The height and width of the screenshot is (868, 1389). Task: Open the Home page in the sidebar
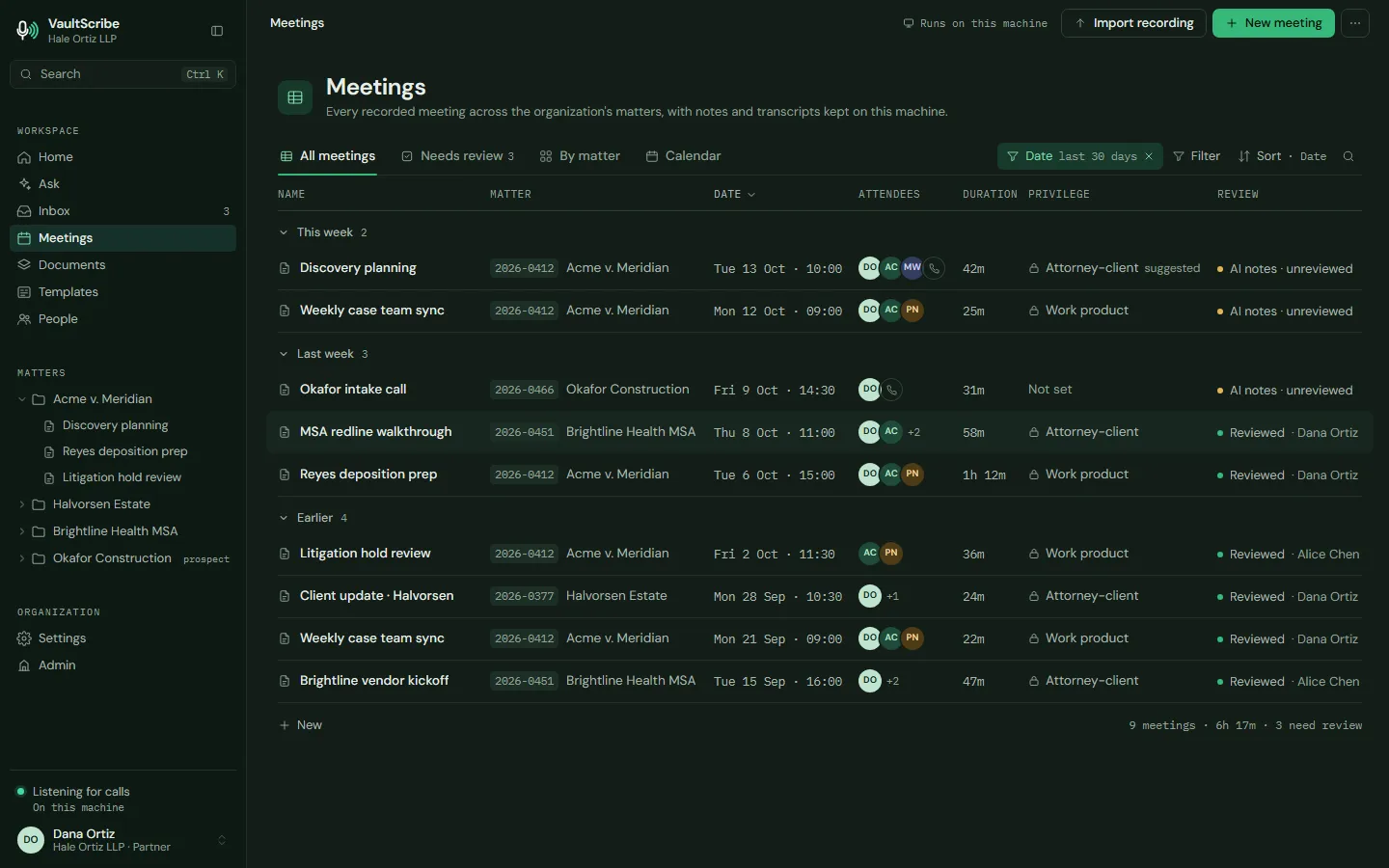point(123,157)
